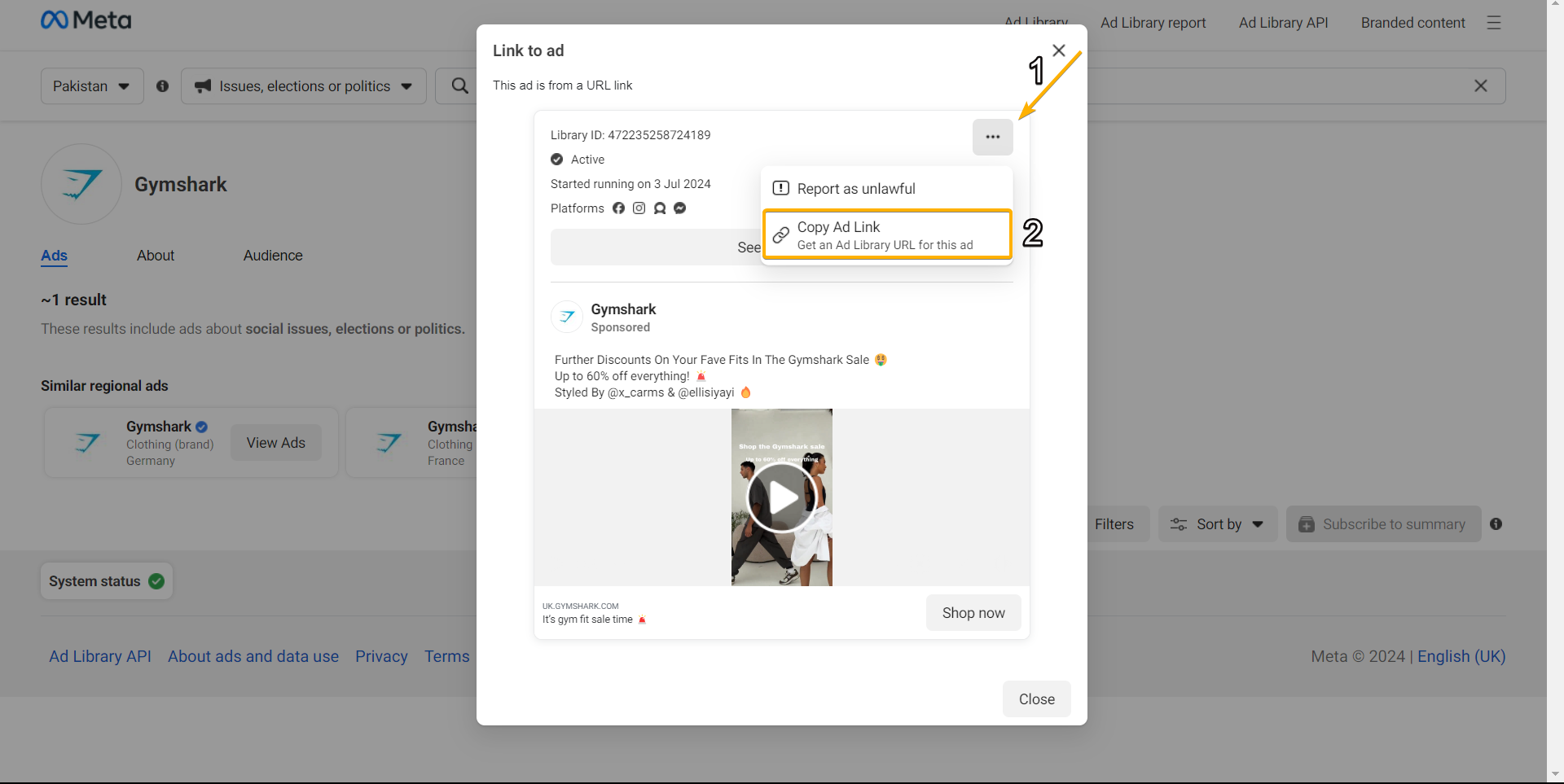The image size is (1564, 784).
Task: Select Copy Ad Link menu option
Action: pos(887,235)
